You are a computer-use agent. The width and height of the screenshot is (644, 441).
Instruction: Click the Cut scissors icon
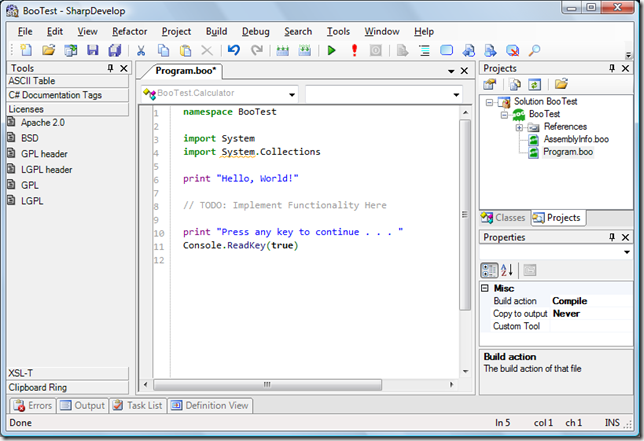point(140,51)
